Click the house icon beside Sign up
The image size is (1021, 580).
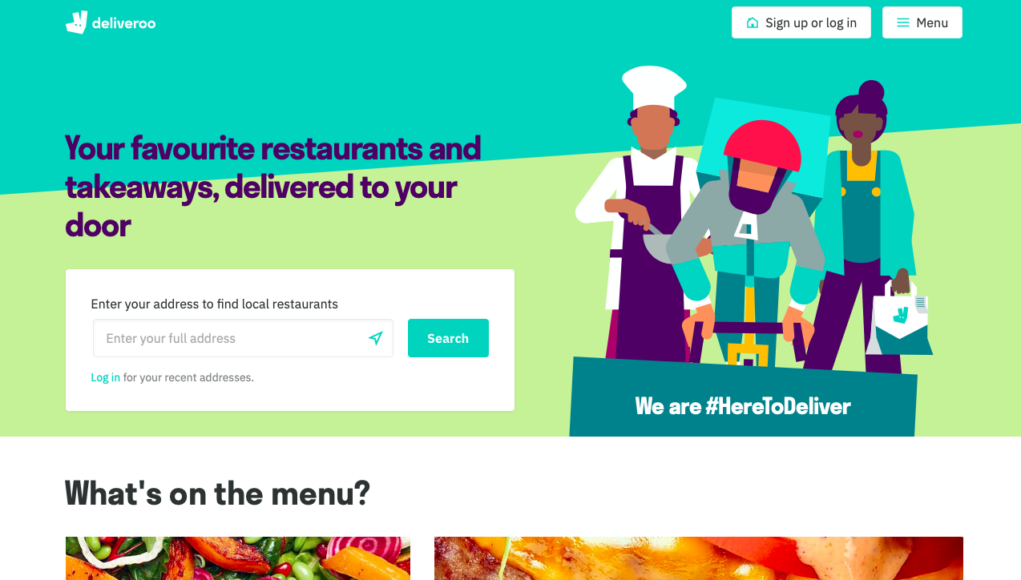[752, 23]
